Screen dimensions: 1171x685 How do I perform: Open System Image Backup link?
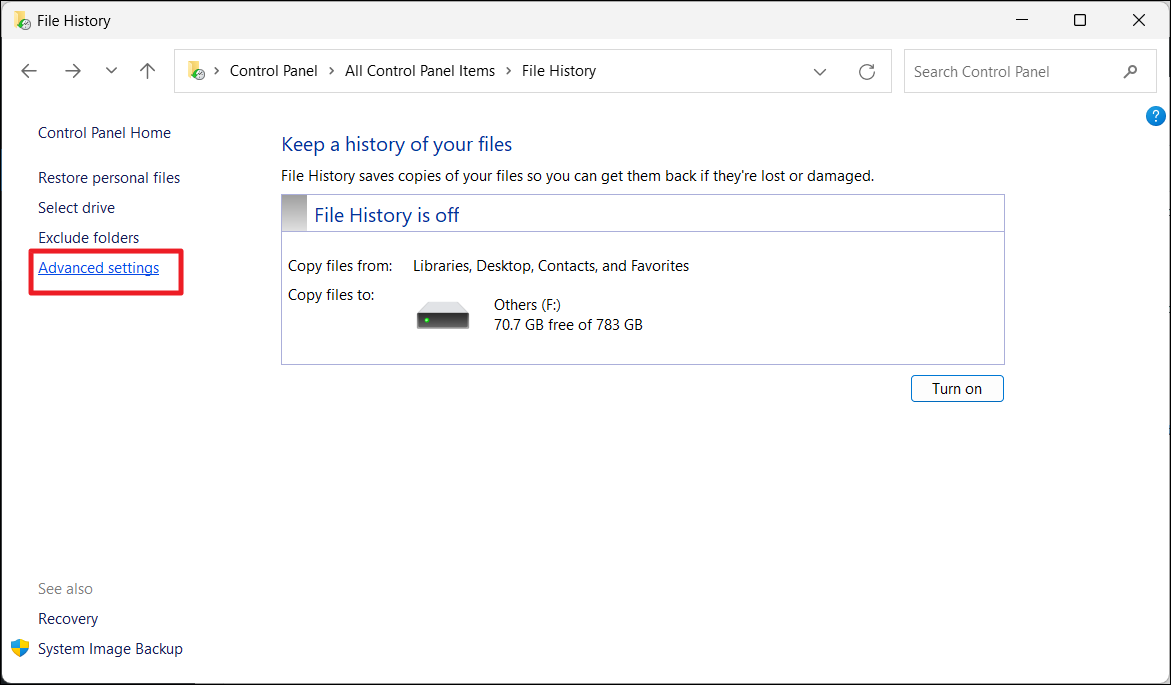[x=110, y=649]
